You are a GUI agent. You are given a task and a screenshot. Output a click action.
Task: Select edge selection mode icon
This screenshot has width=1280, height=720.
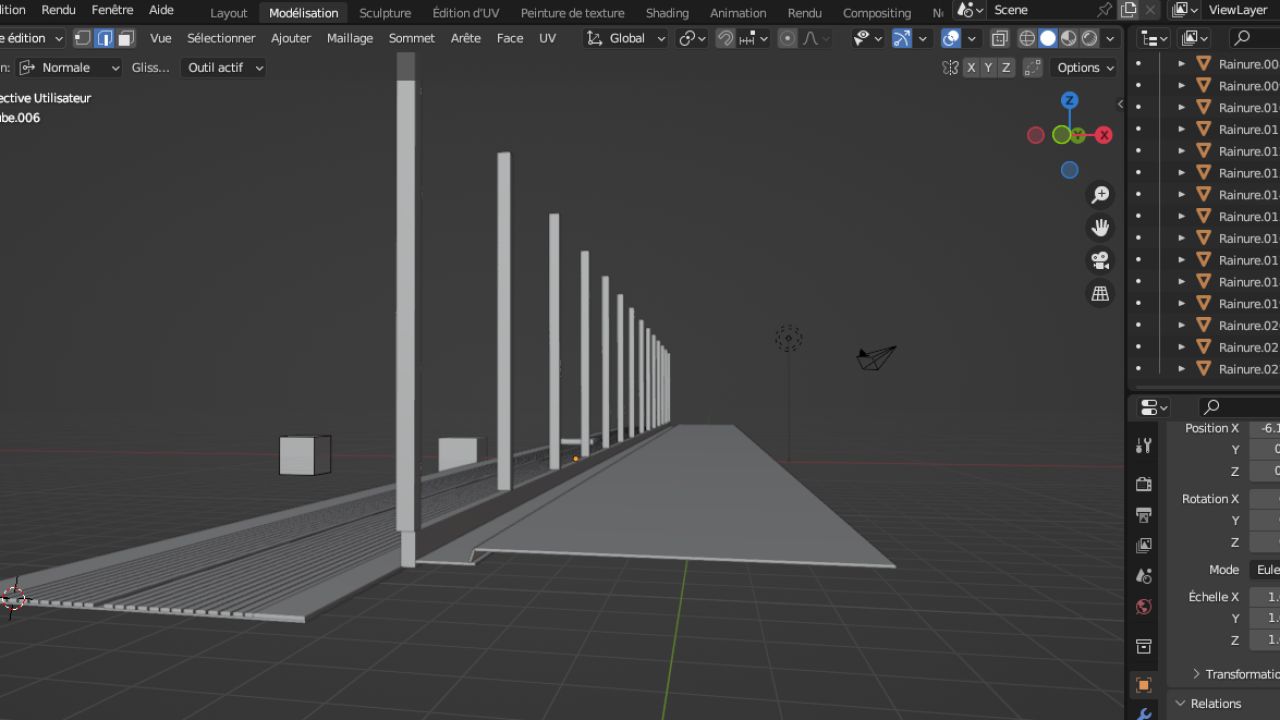coord(104,38)
